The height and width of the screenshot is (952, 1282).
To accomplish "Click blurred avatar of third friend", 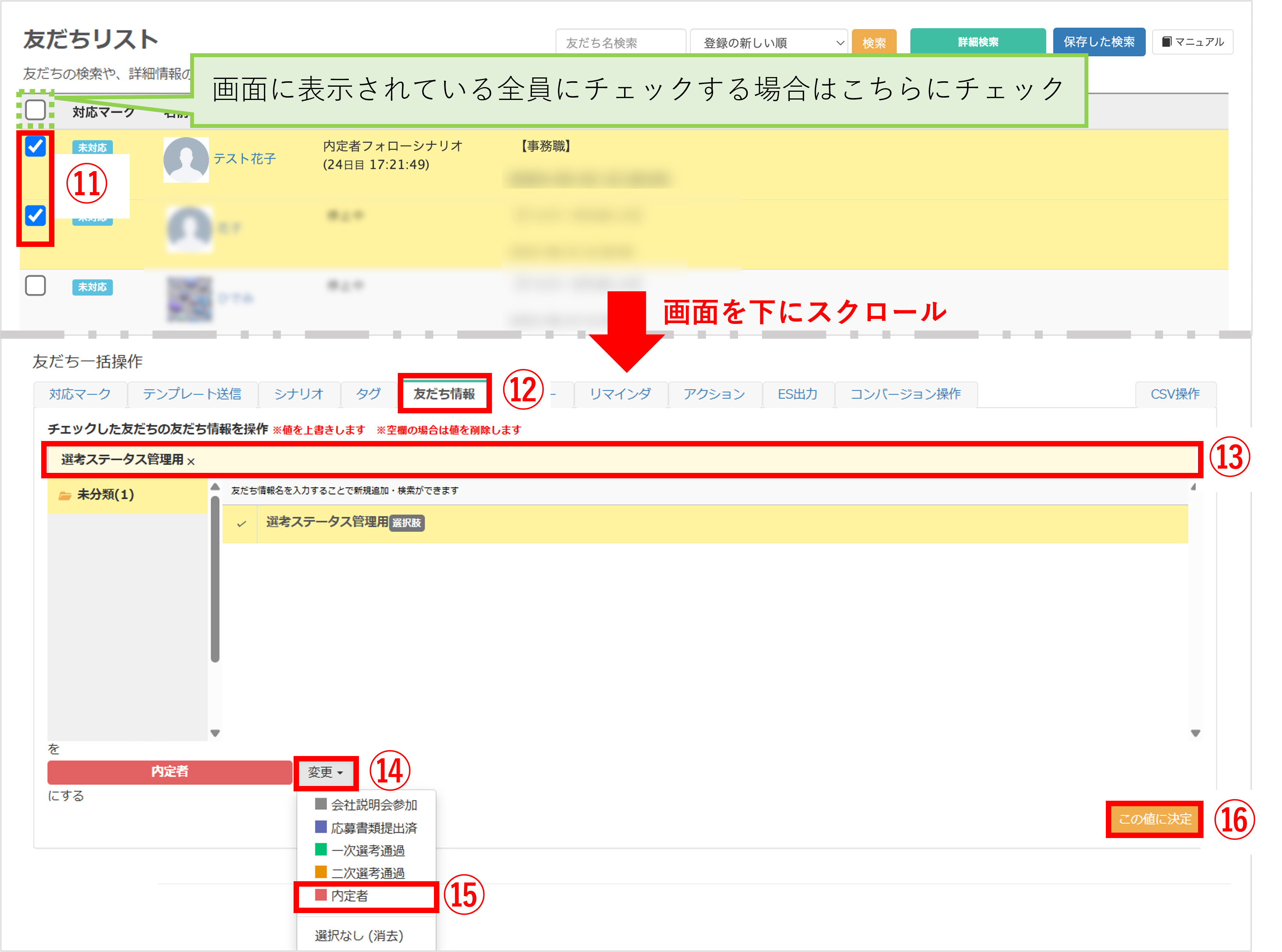I will click(x=190, y=299).
